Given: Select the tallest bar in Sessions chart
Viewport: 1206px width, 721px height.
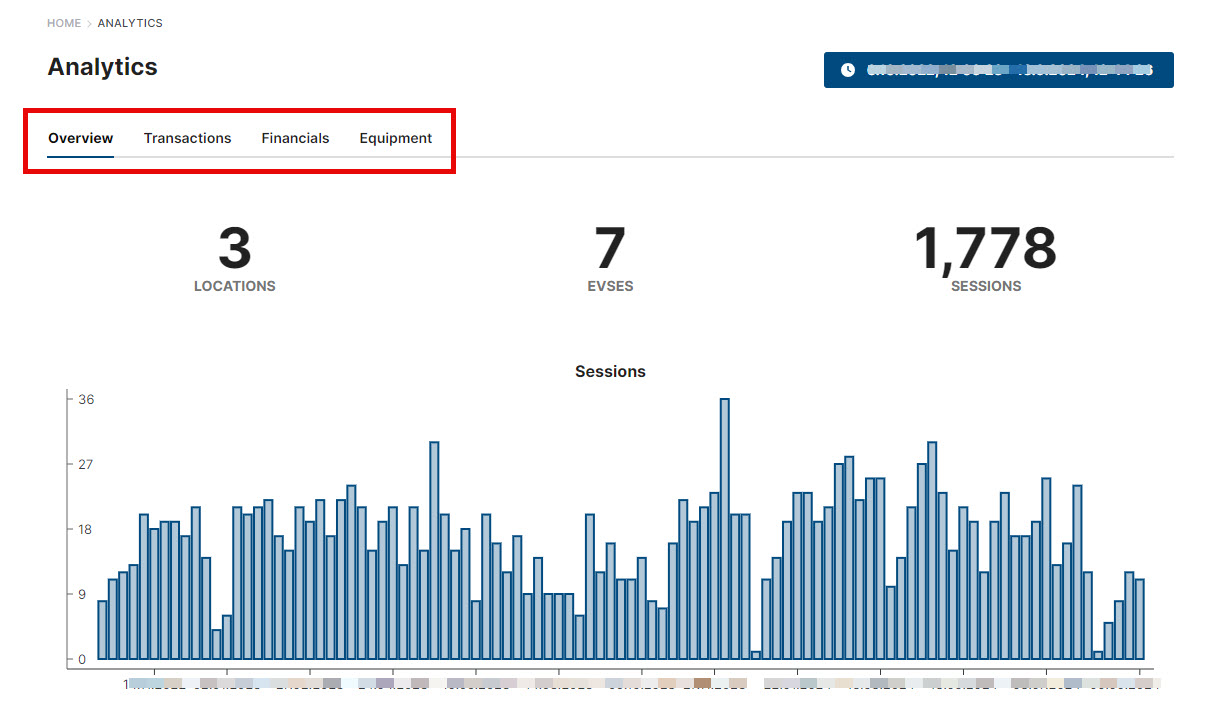Looking at the screenshot, I should 725,529.
